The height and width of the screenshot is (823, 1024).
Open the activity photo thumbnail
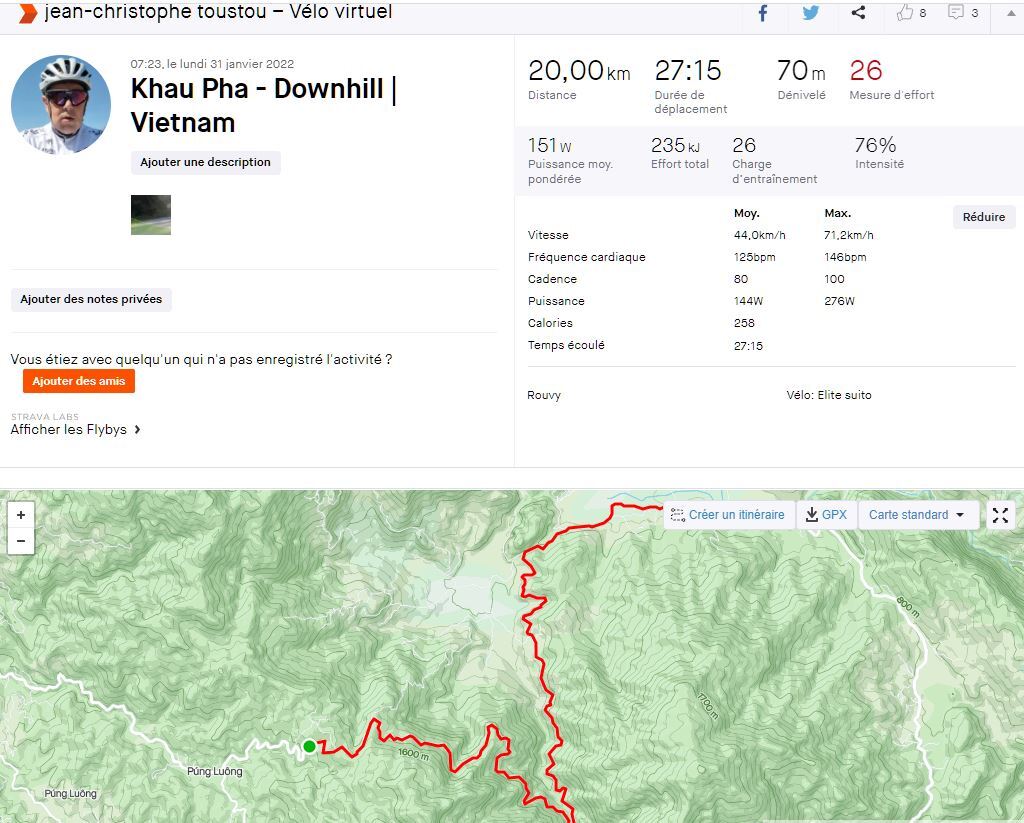coord(151,215)
